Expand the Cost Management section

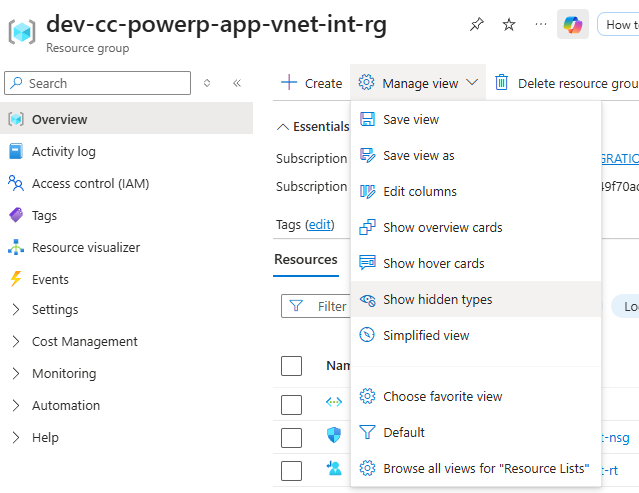84,342
